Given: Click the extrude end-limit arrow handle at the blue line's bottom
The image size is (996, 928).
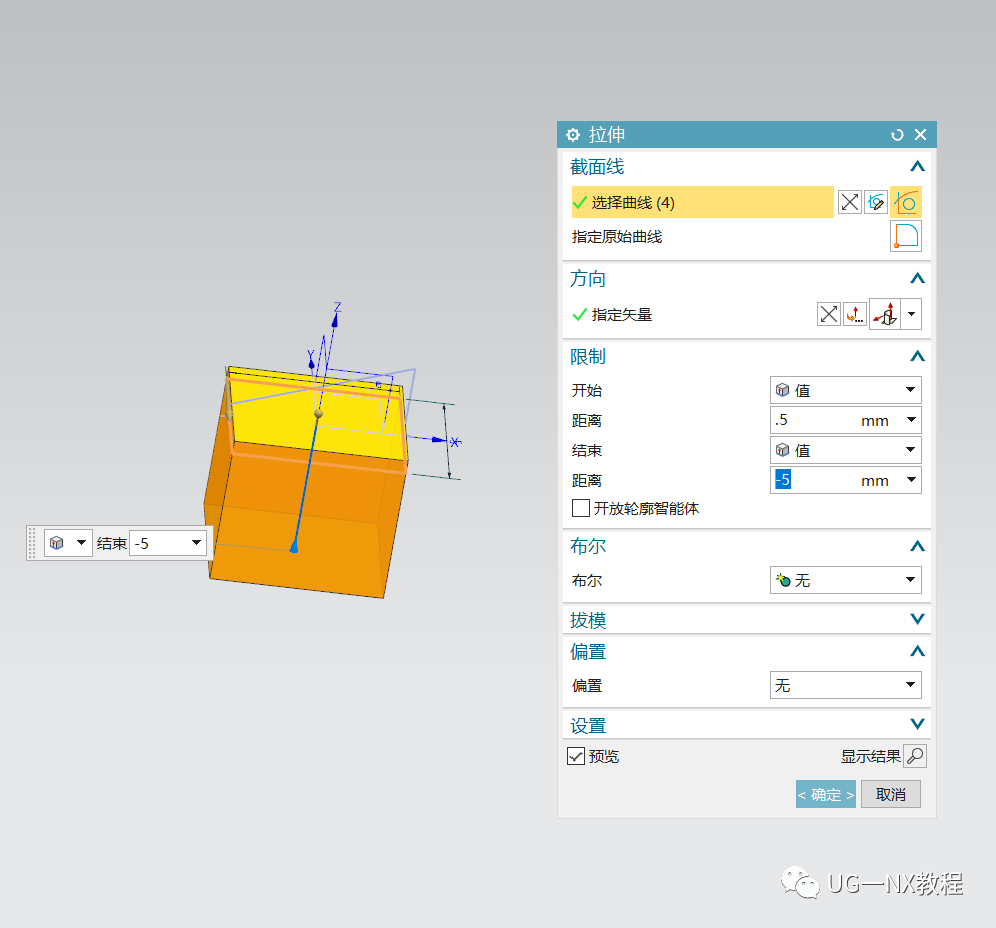Looking at the screenshot, I should point(293,546).
